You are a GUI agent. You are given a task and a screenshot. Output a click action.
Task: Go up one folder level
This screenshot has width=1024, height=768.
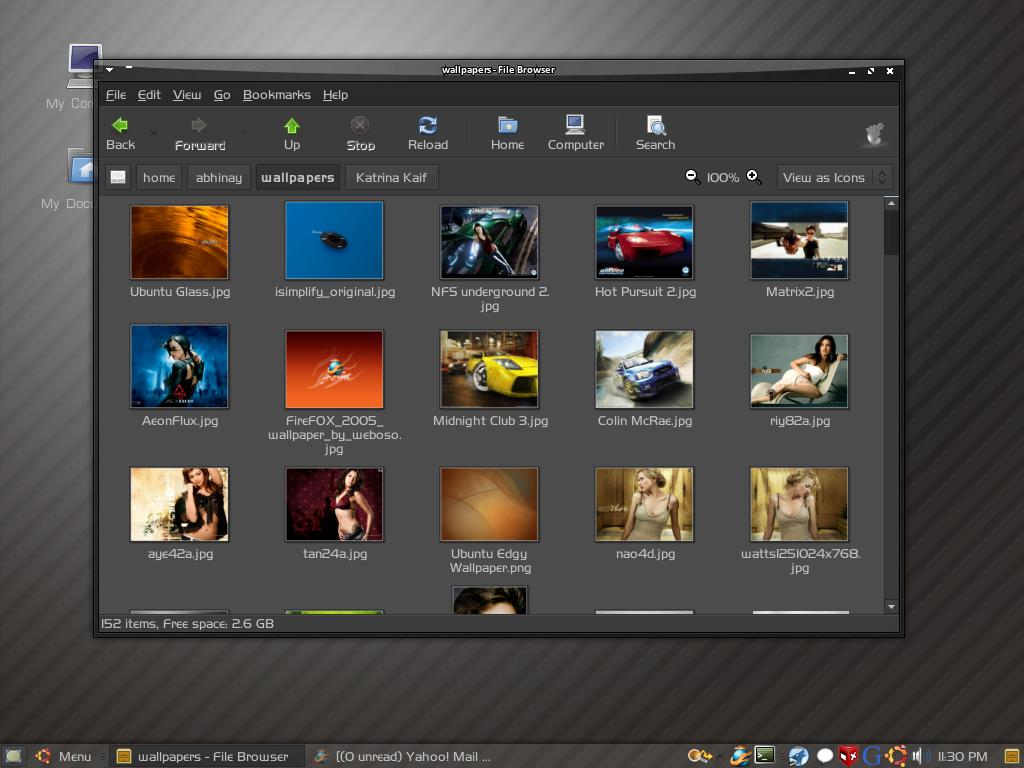(292, 125)
